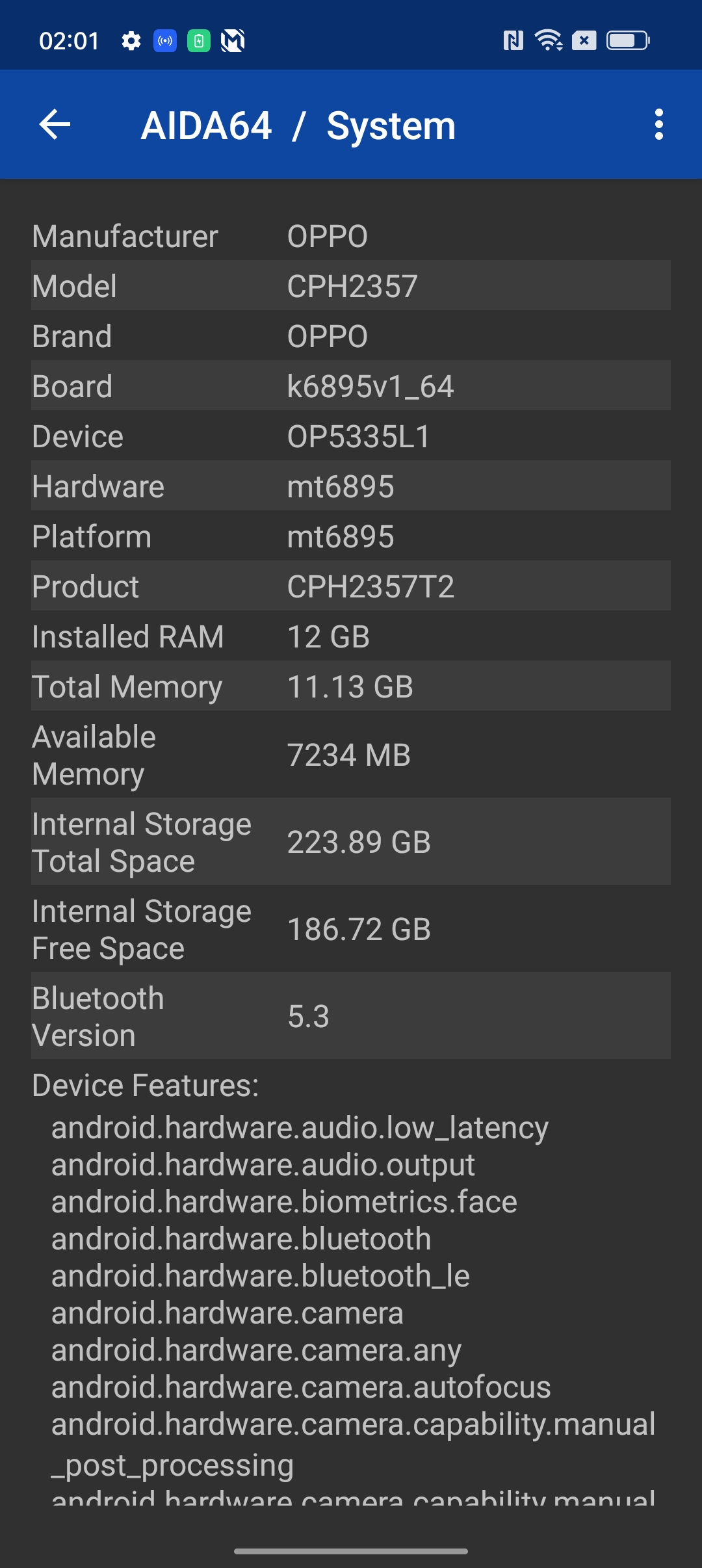Viewport: 702px width, 1568px height.
Task: Tap the battery level indicator
Action: (x=627, y=41)
